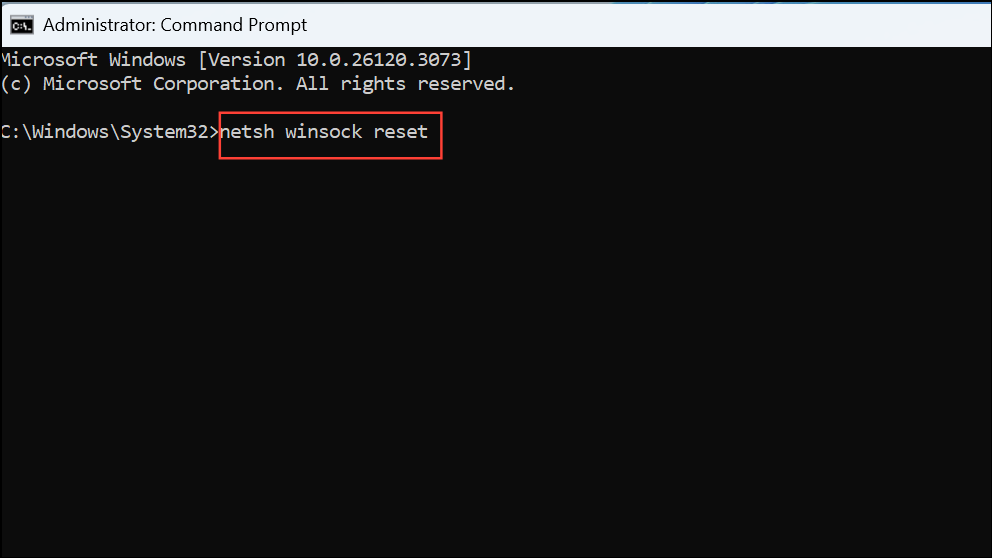This screenshot has width=992, height=558.
Task: Click the 'Administrator: Command Prompt' window title
Action: [x=175, y=25]
